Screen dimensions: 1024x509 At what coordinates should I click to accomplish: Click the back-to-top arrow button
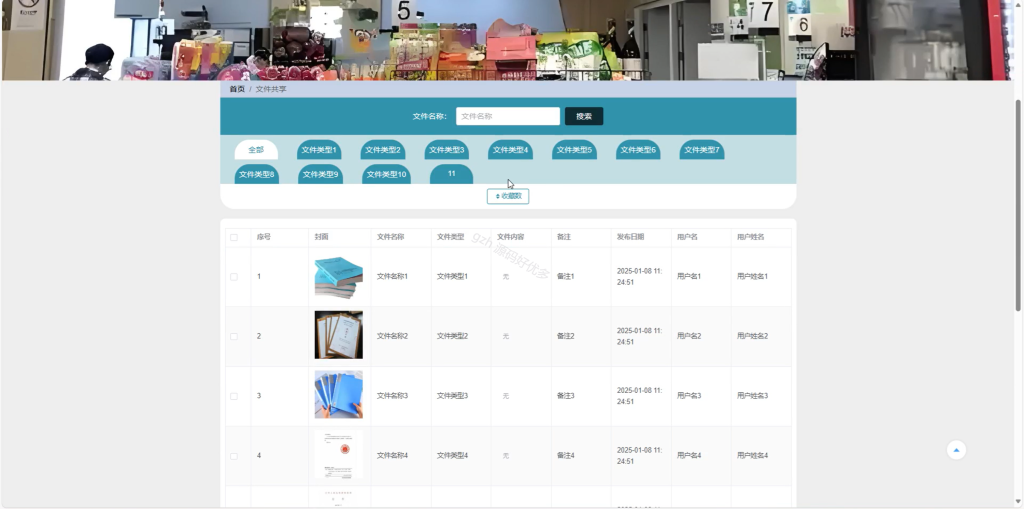click(956, 450)
